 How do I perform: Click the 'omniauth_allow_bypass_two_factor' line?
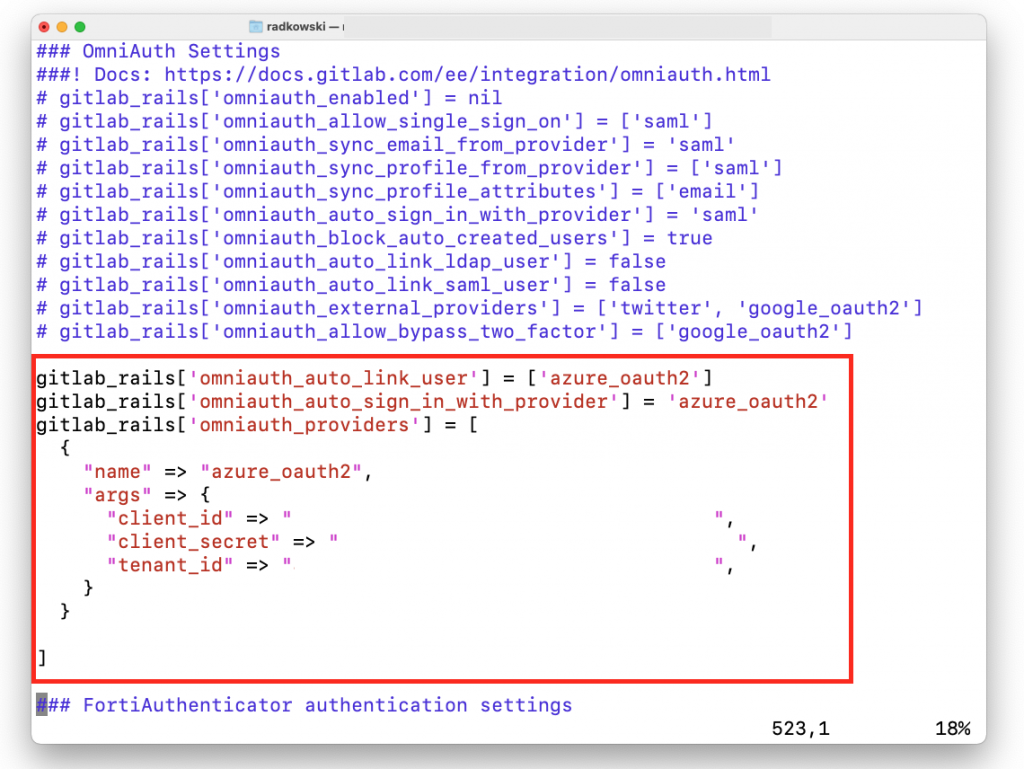444,332
